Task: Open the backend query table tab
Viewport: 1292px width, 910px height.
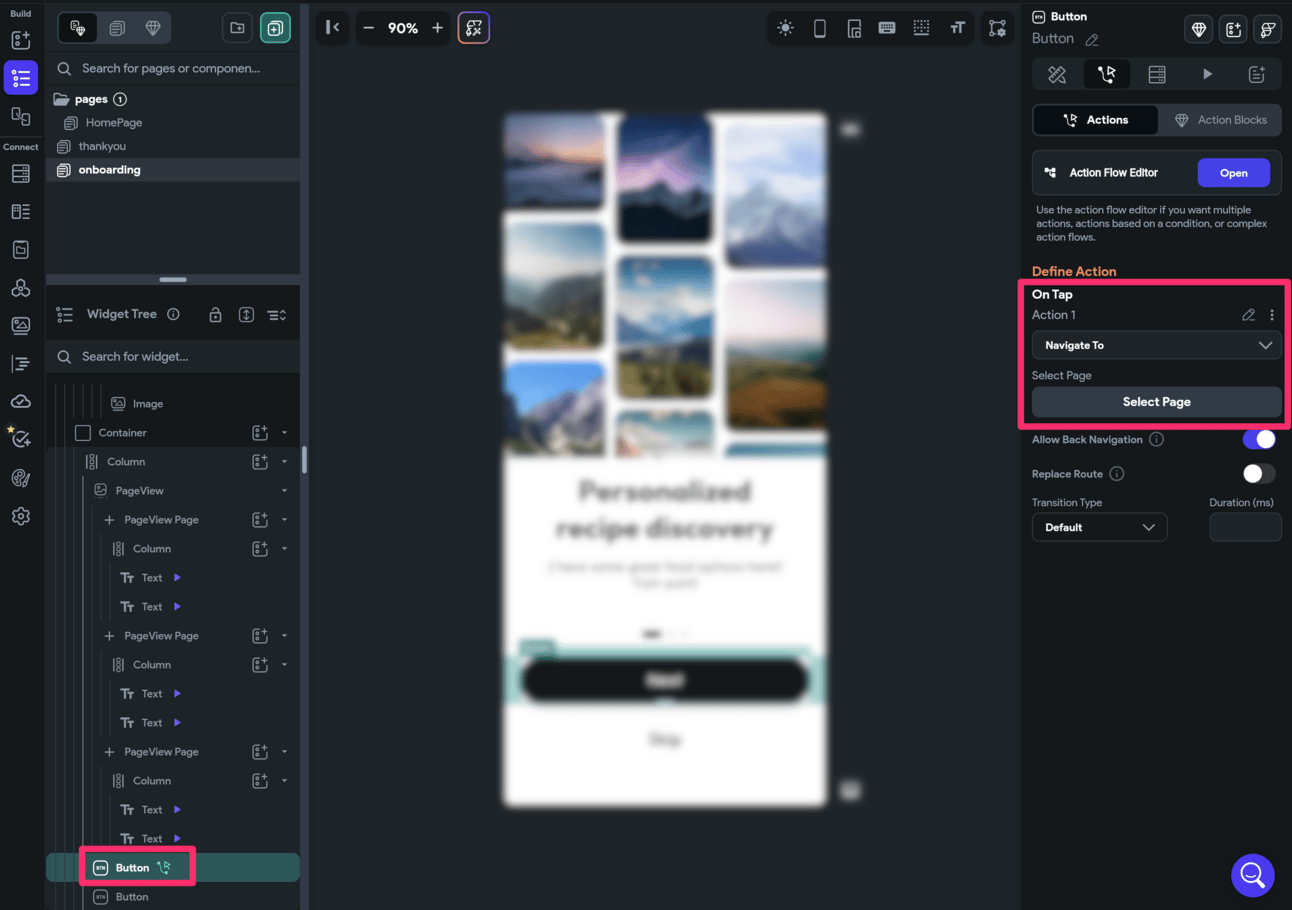Action: [x=1157, y=74]
